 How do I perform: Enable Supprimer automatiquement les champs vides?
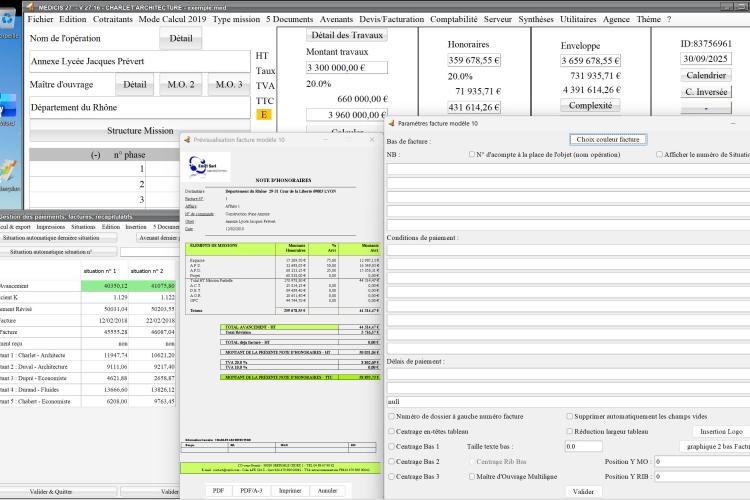pos(570,417)
